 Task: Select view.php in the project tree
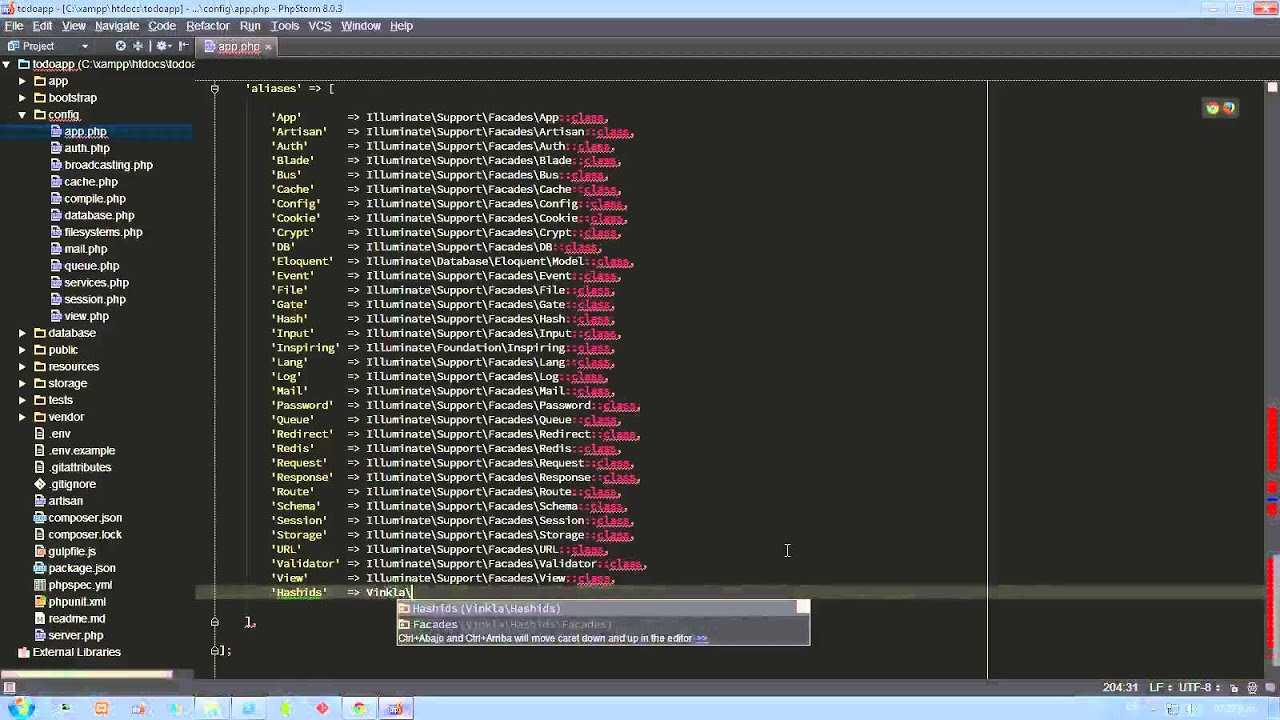(86, 316)
